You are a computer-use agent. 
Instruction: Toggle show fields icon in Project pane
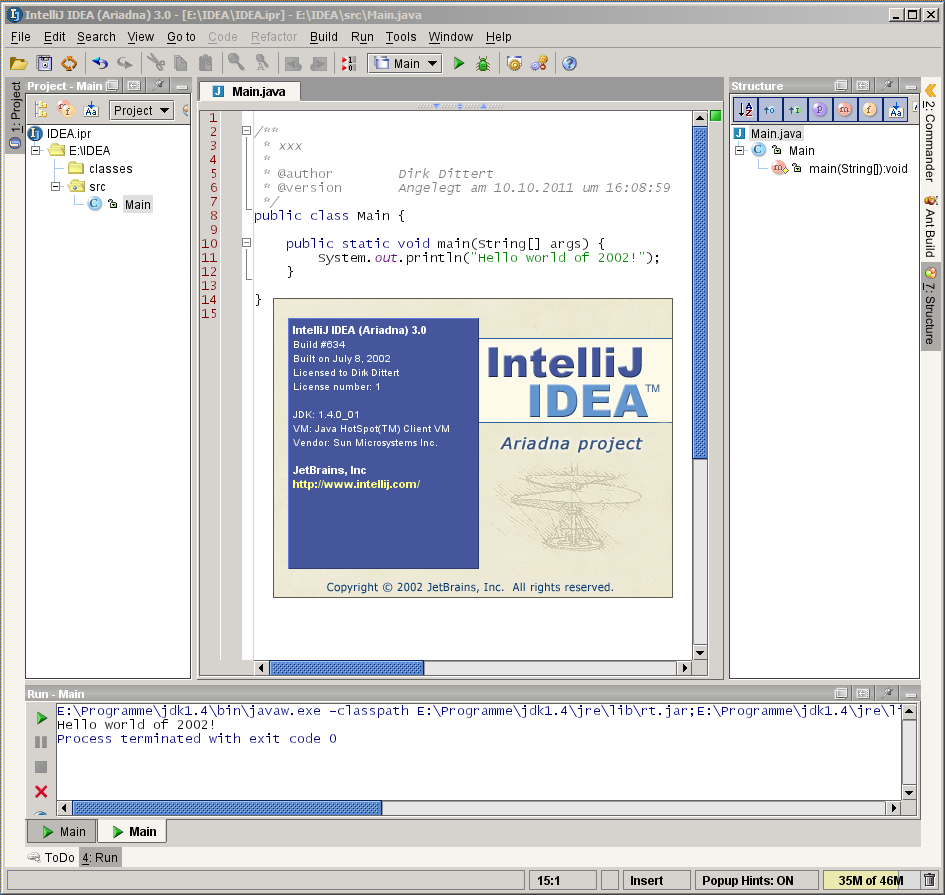click(x=66, y=110)
